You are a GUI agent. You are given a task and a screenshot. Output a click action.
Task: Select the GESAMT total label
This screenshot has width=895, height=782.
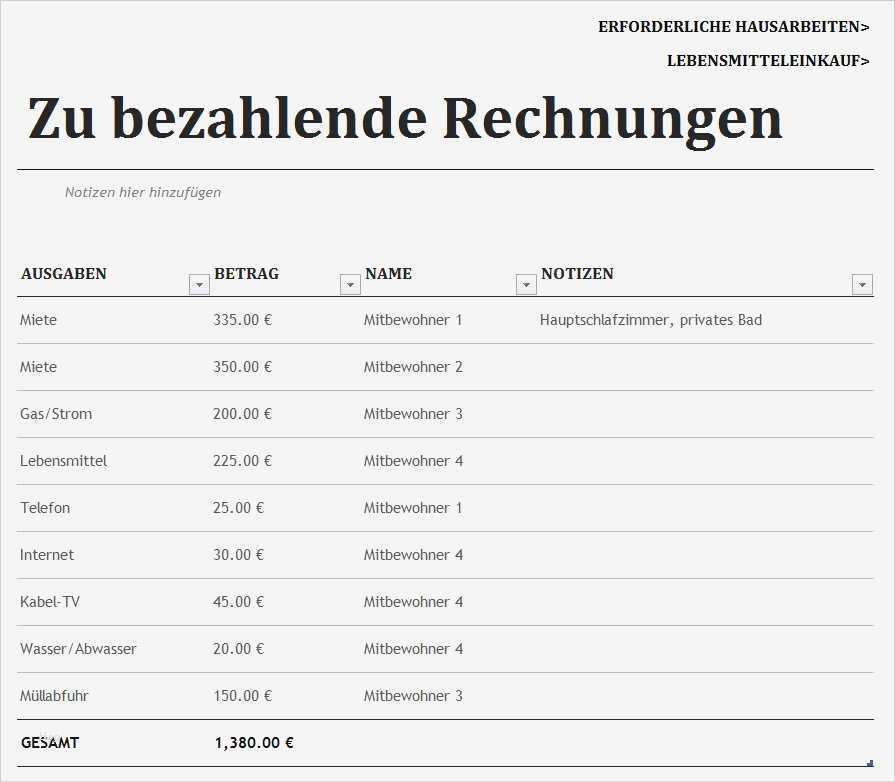pyautogui.click(x=50, y=743)
